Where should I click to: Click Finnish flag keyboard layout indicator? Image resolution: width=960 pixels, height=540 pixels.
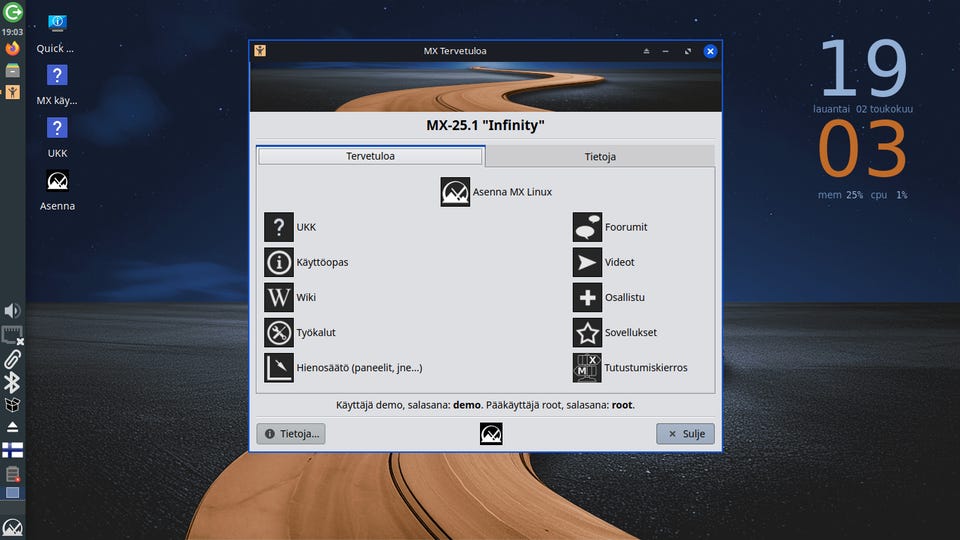(x=12, y=450)
